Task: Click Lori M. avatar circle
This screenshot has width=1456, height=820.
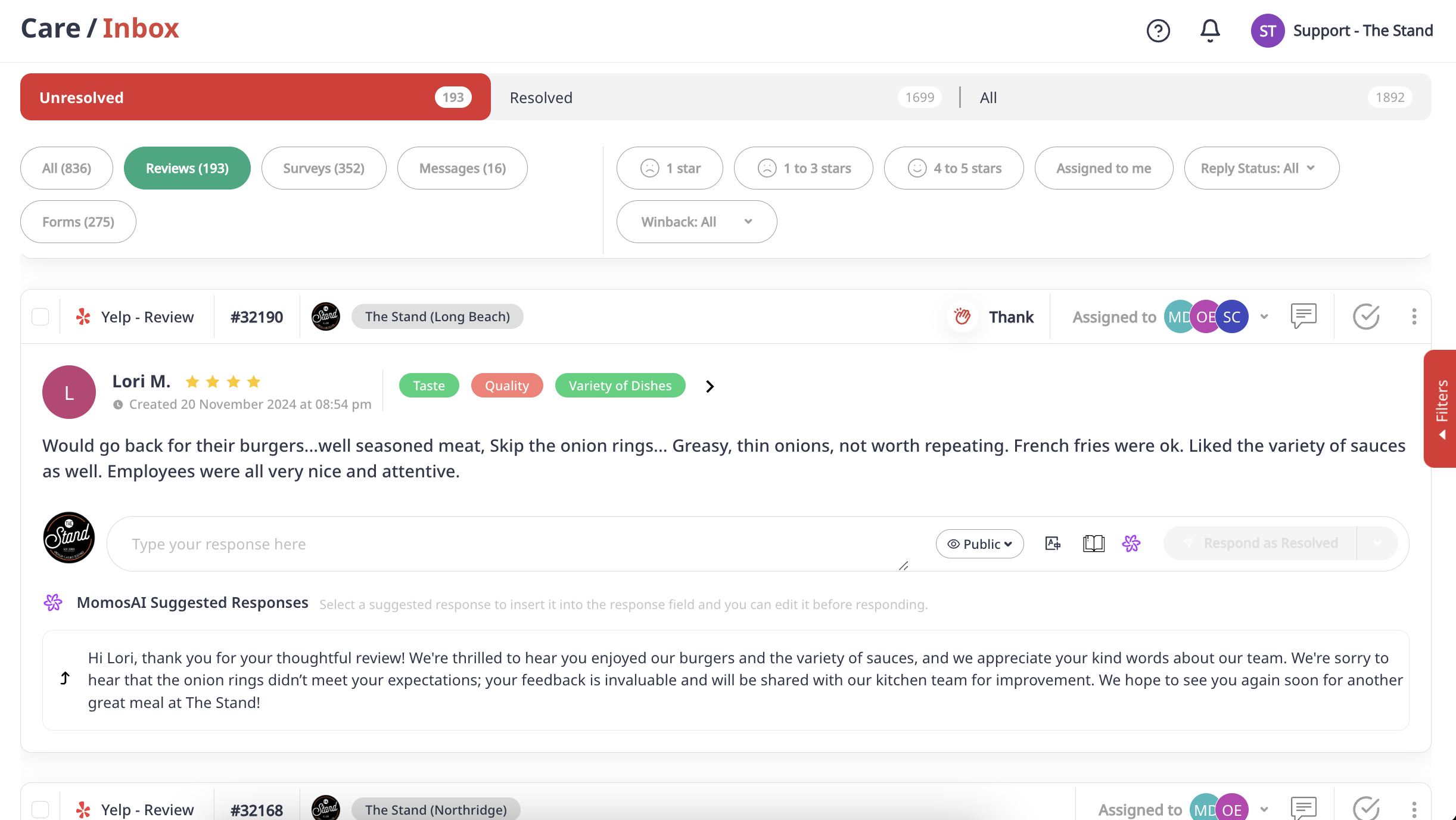Action: 69,392
